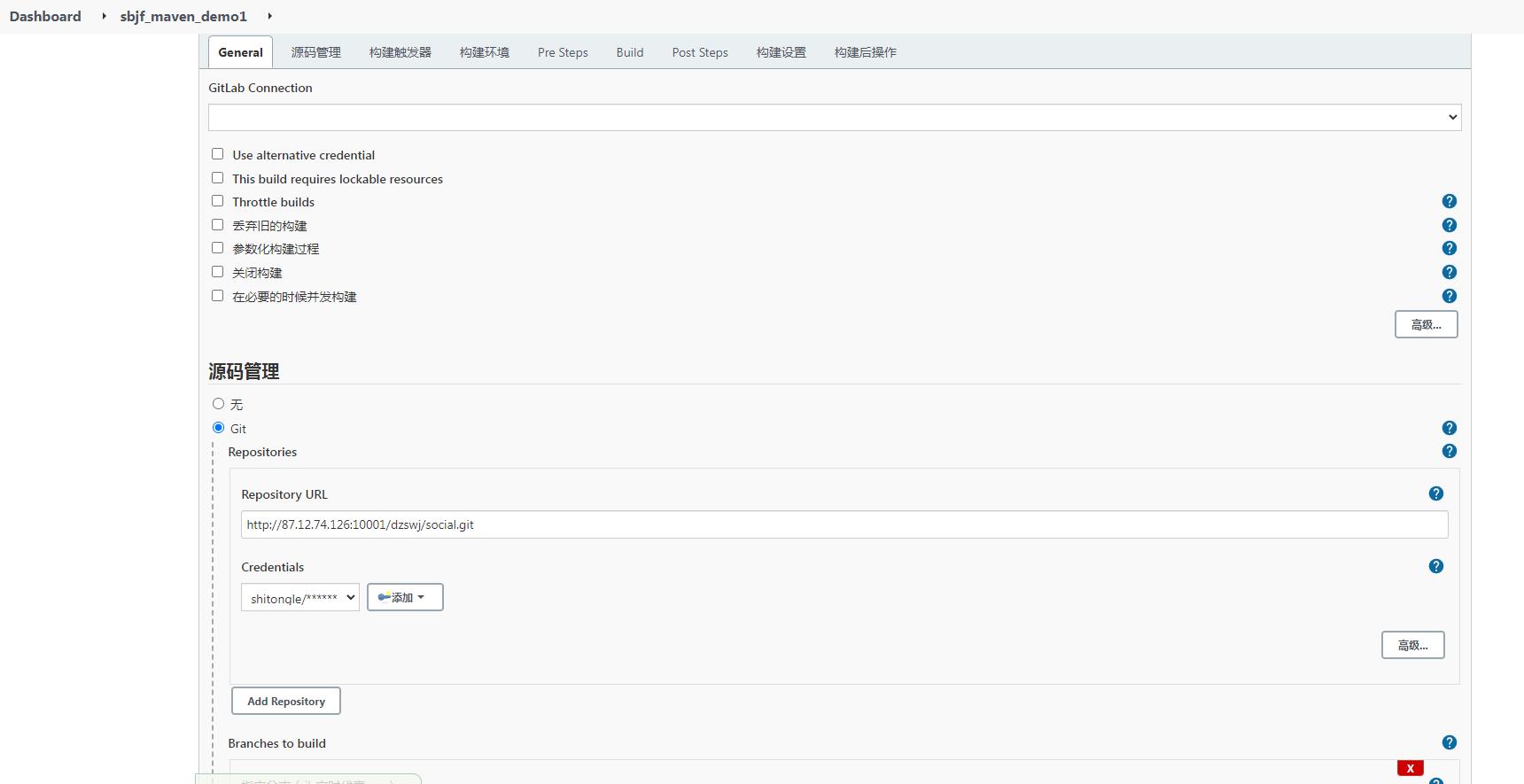Enable 参数化构建过程 checkbox
The width and height of the screenshot is (1524, 784).
click(217, 248)
